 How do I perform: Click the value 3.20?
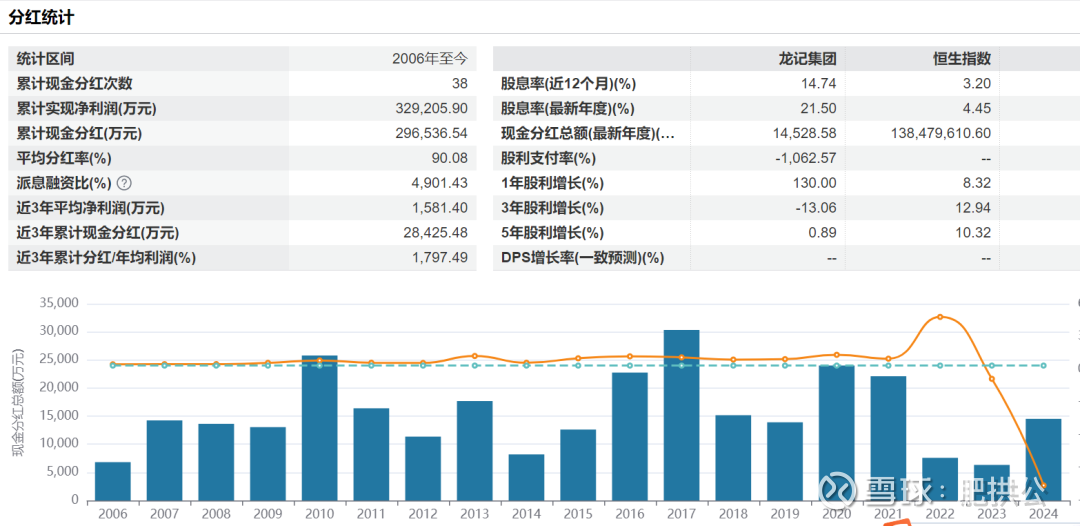click(x=977, y=83)
